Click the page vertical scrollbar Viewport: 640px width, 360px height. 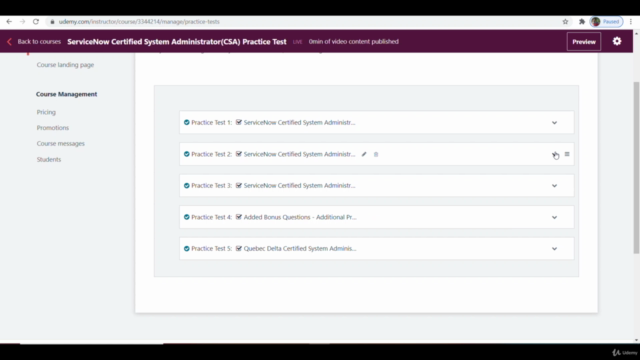pyautogui.click(x=636, y=167)
